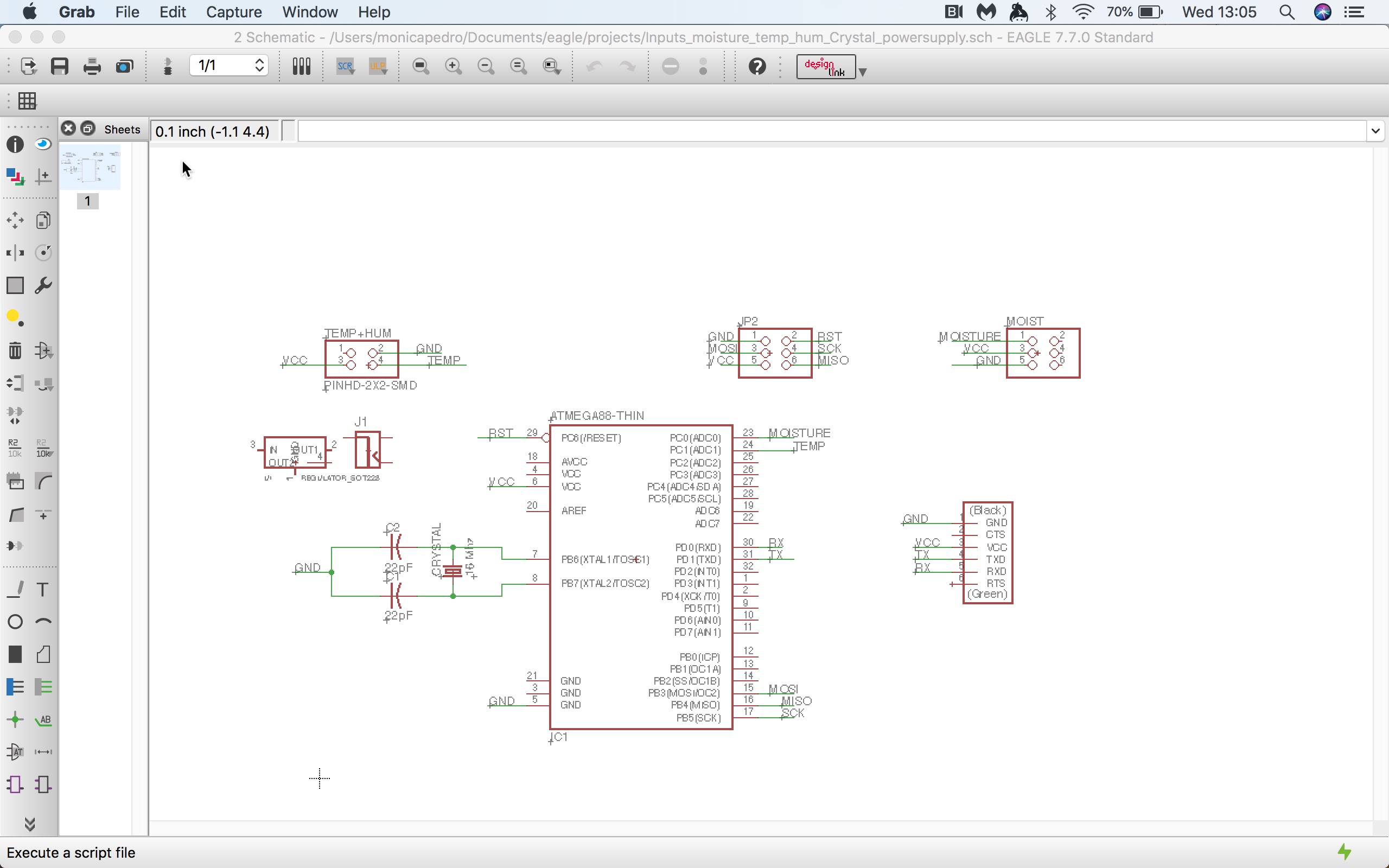Select the Text tool

click(43, 590)
